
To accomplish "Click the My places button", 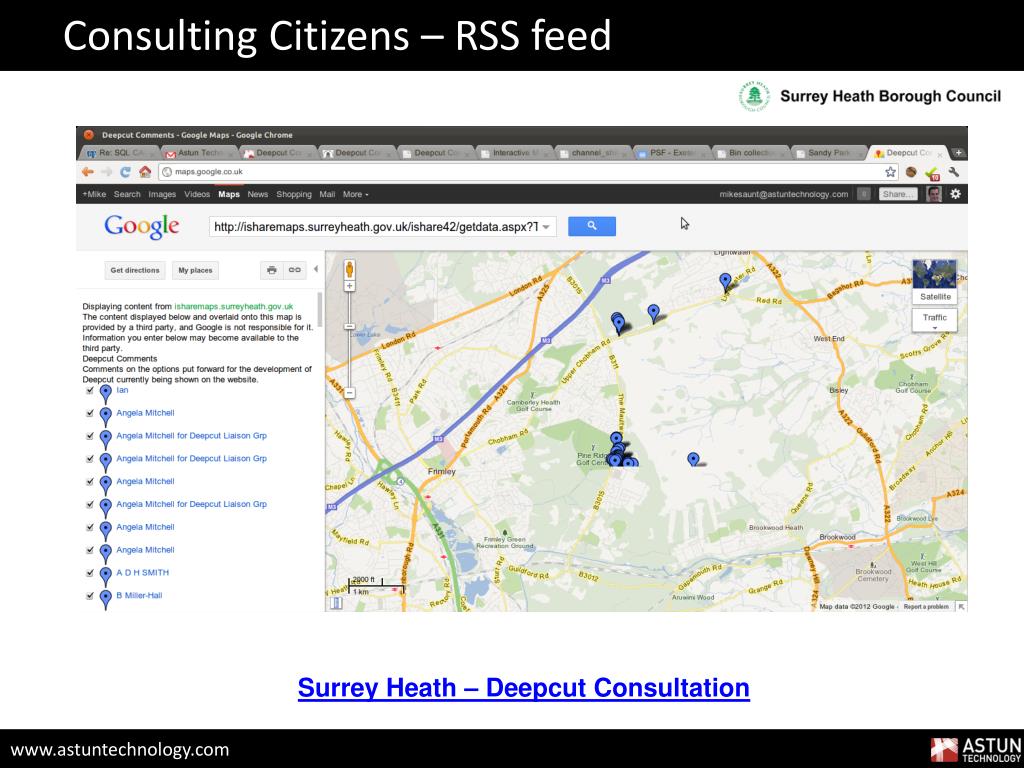I will pyautogui.click(x=195, y=270).
